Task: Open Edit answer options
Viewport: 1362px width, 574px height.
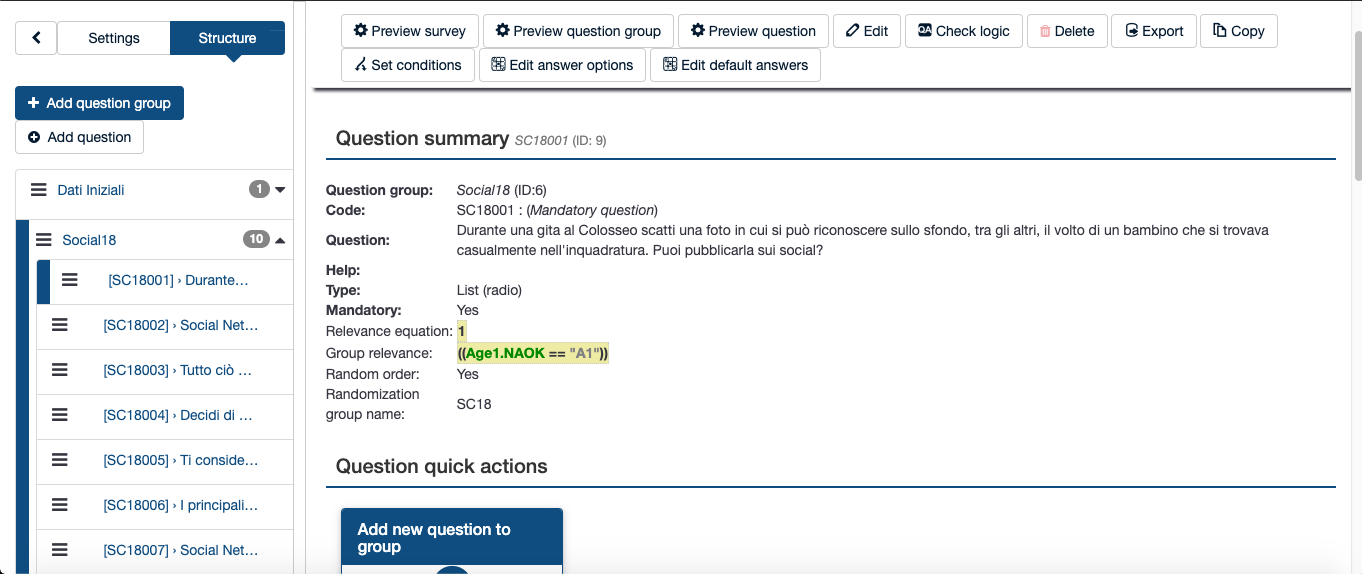Action: point(562,65)
